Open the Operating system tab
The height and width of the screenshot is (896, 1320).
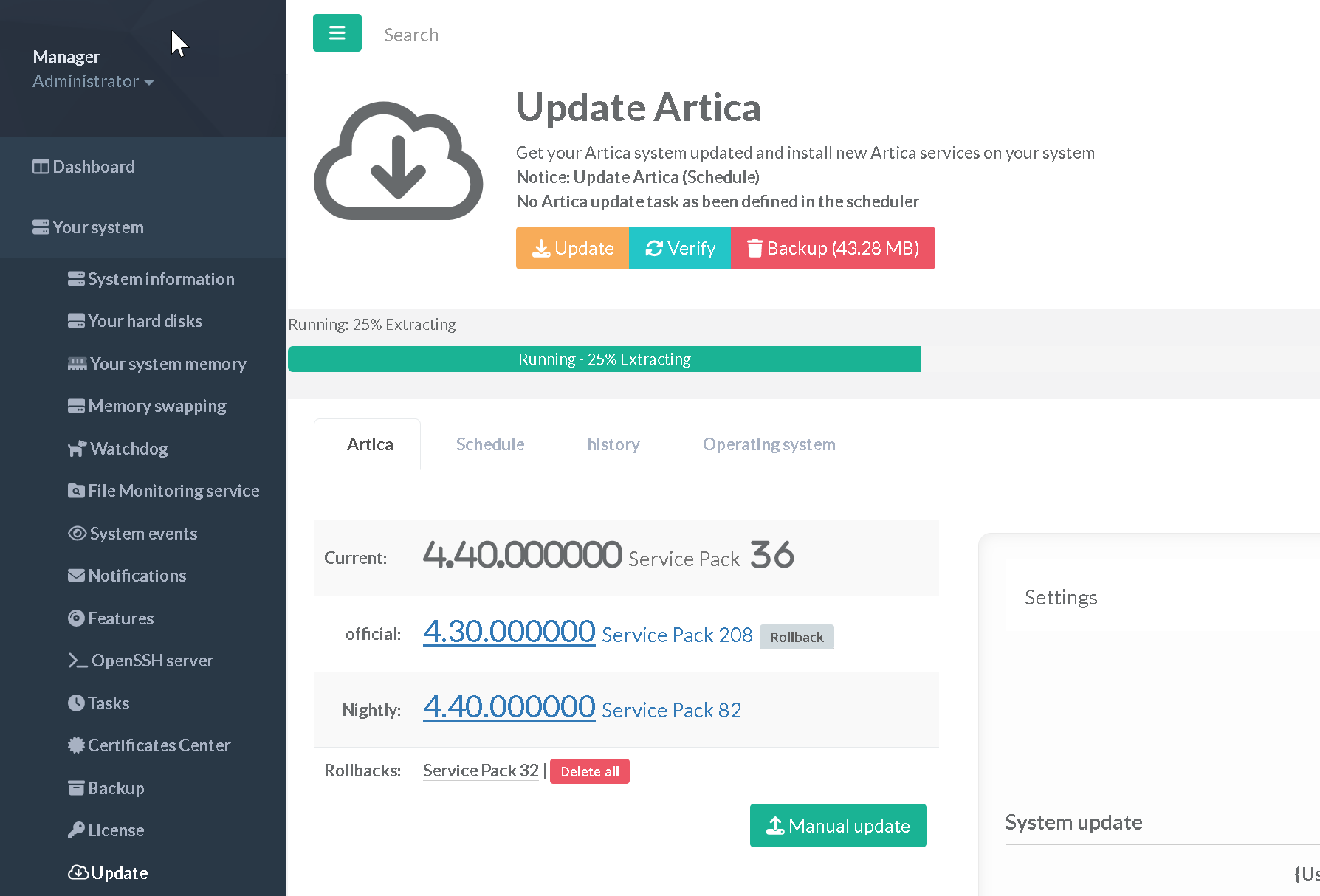click(x=769, y=444)
